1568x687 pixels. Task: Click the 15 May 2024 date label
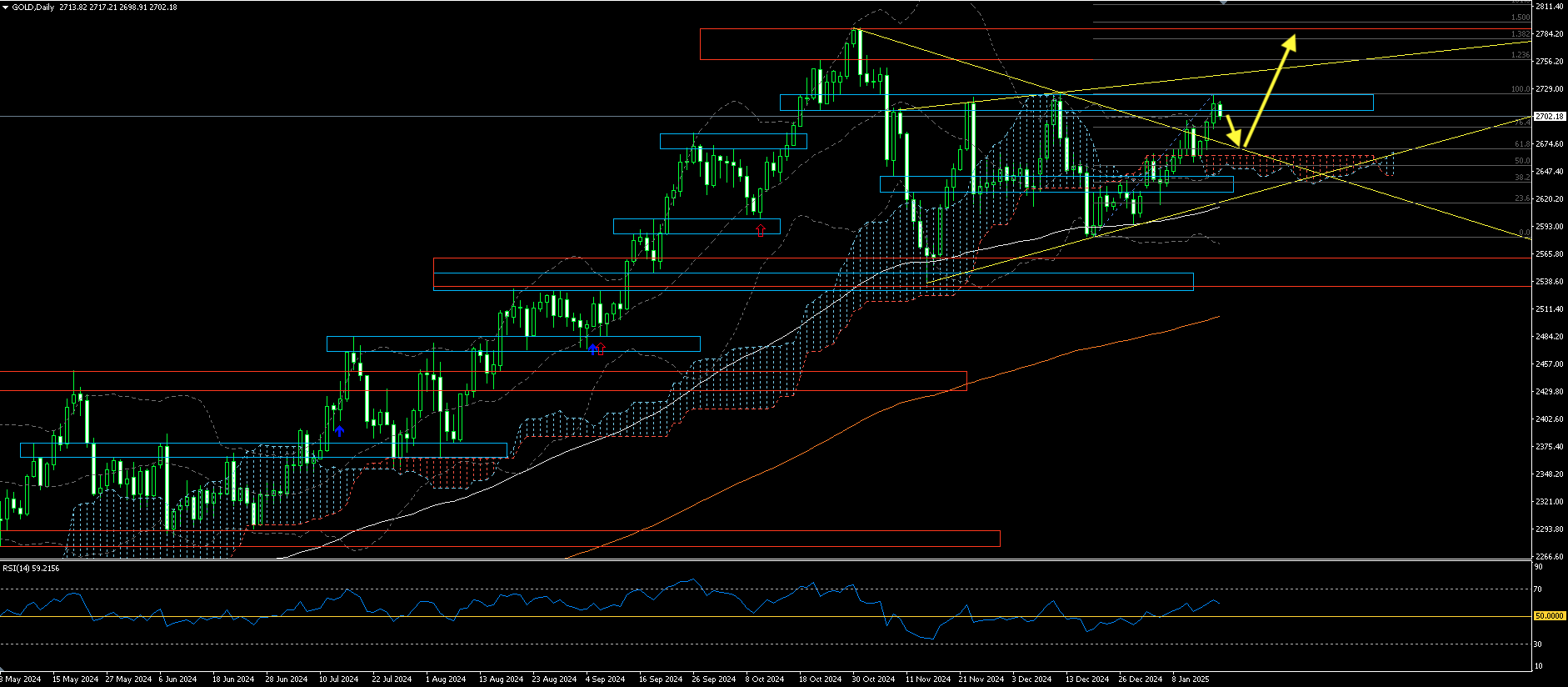click(75, 679)
